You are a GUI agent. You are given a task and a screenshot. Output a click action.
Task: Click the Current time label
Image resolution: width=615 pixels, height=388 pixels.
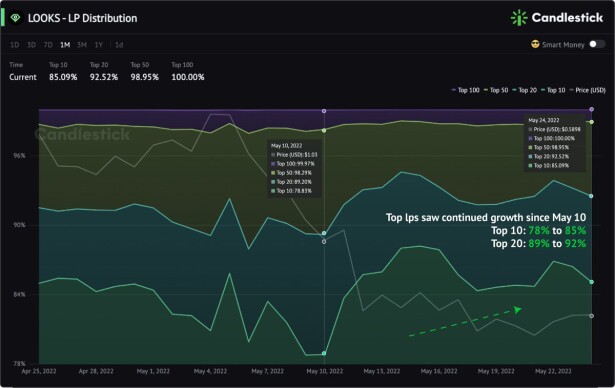23,77
